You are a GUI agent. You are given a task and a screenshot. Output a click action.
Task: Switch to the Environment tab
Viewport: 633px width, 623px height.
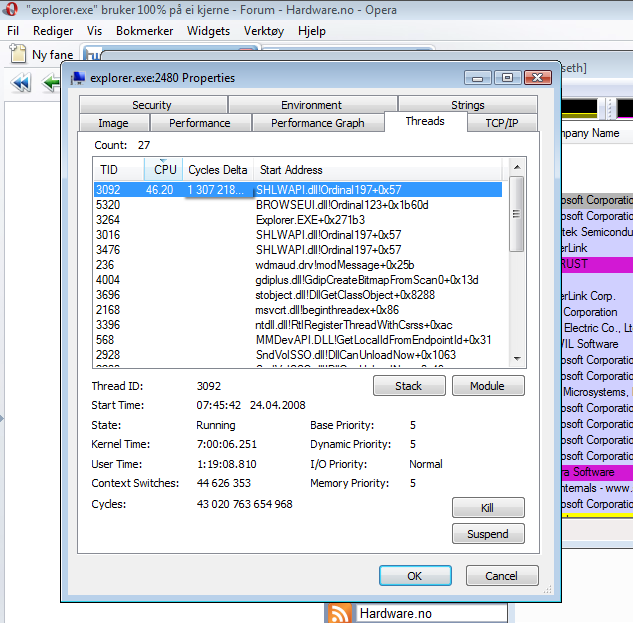[x=312, y=105]
